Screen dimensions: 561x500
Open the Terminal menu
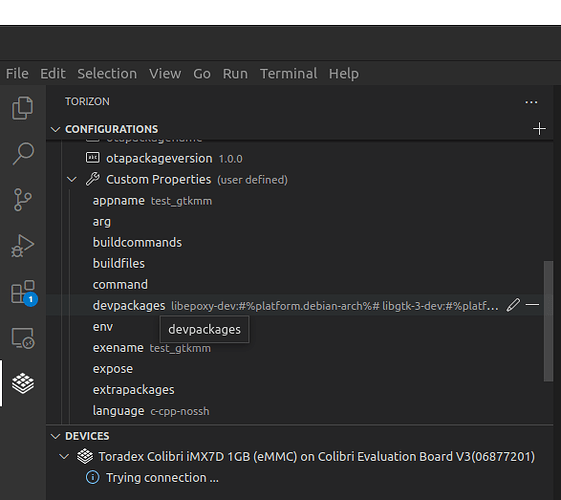click(288, 74)
